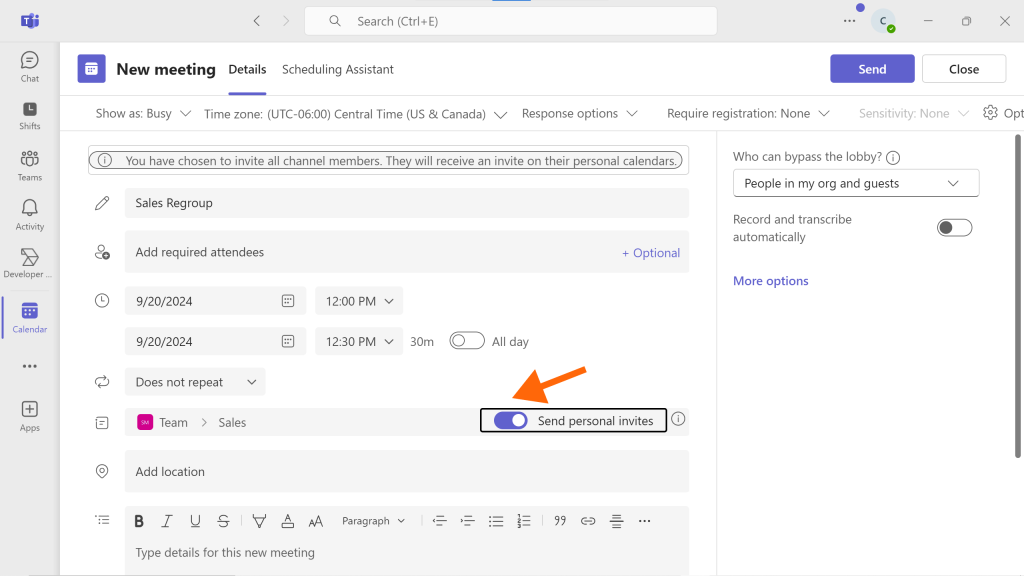The height and width of the screenshot is (576, 1024).
Task: Decrease paragraph indent
Action: (x=440, y=521)
